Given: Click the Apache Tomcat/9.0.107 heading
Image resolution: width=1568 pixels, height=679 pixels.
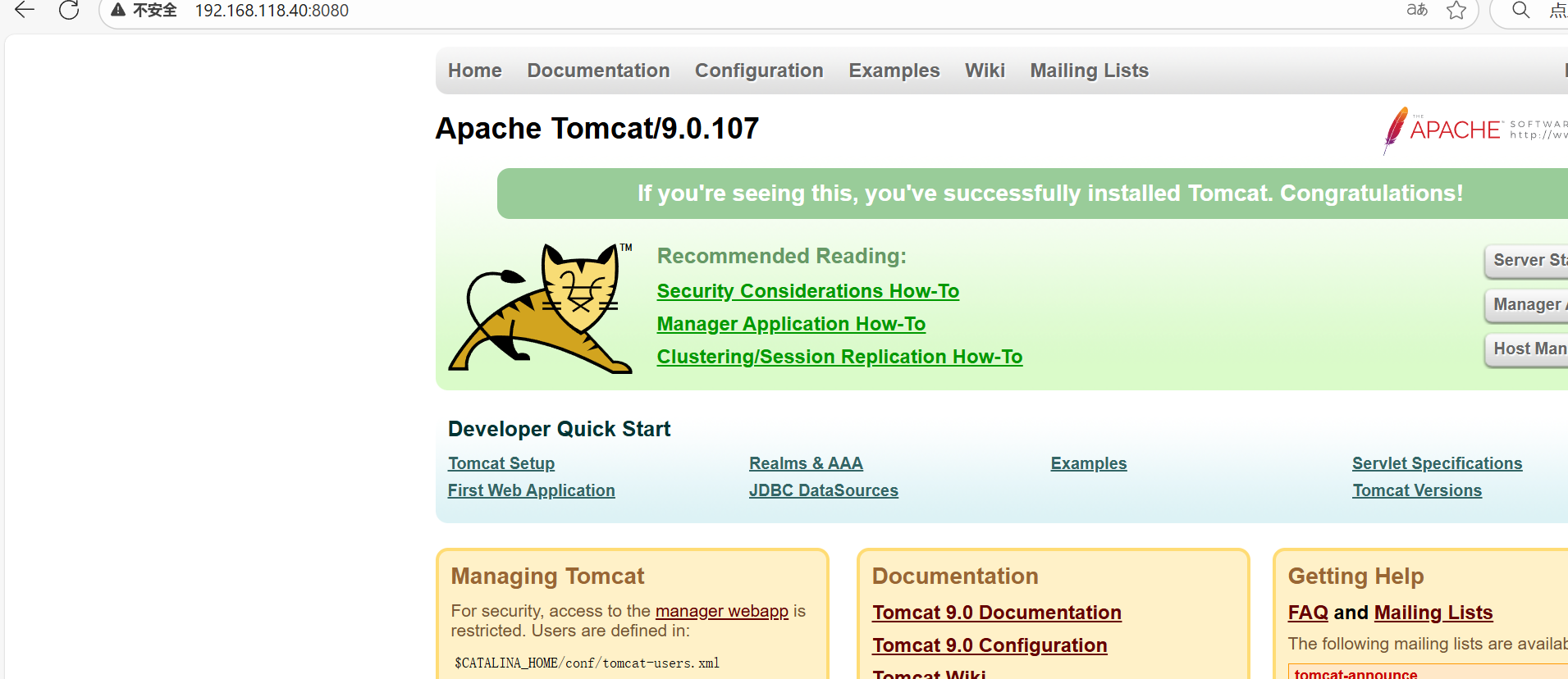Looking at the screenshot, I should click(x=597, y=129).
